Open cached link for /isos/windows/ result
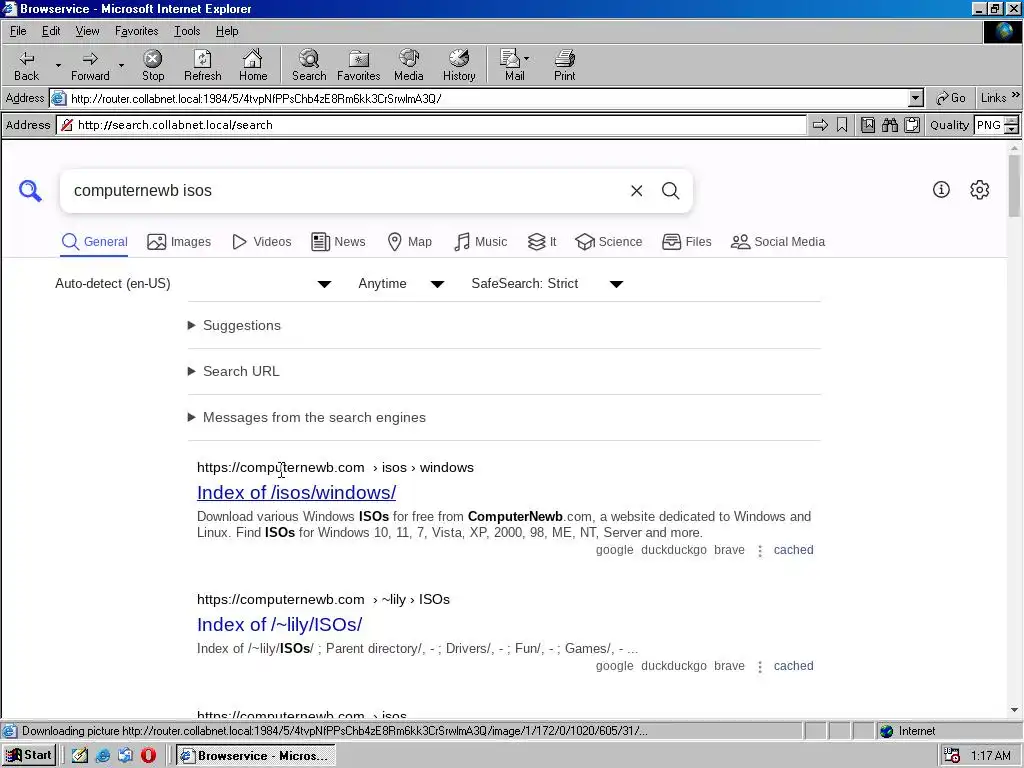Image resolution: width=1024 pixels, height=768 pixels. [x=793, y=550]
